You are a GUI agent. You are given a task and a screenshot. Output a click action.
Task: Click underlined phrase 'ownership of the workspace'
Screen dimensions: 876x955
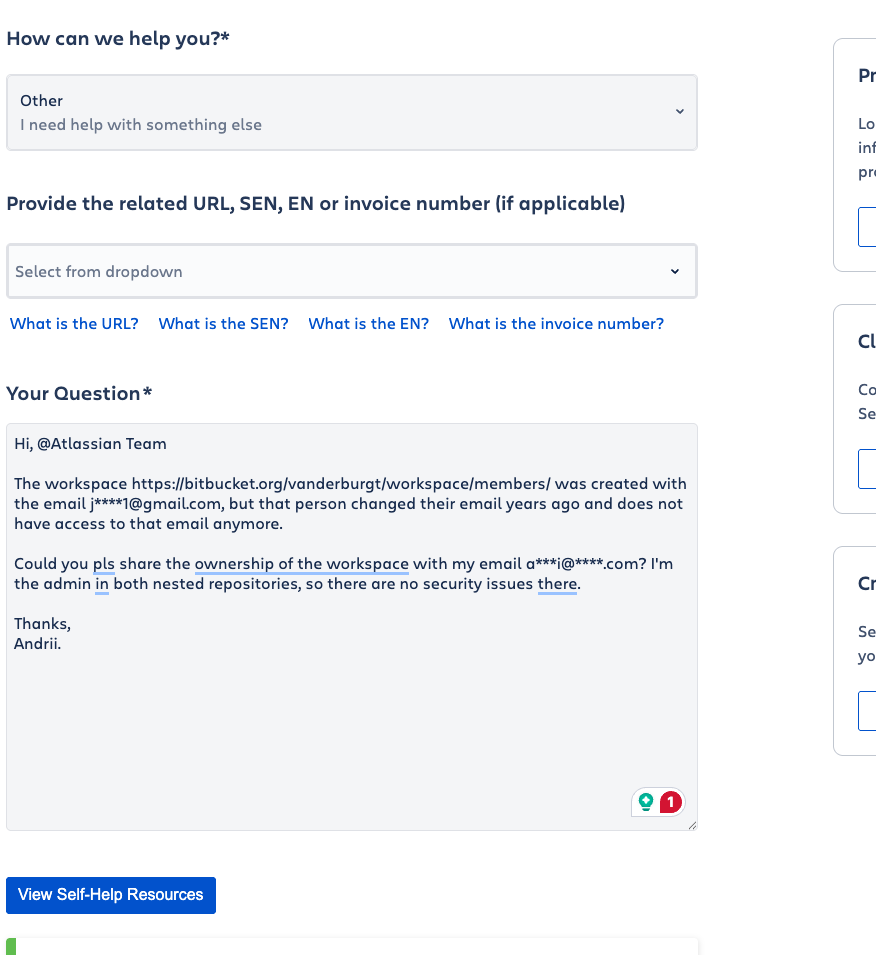[302, 564]
